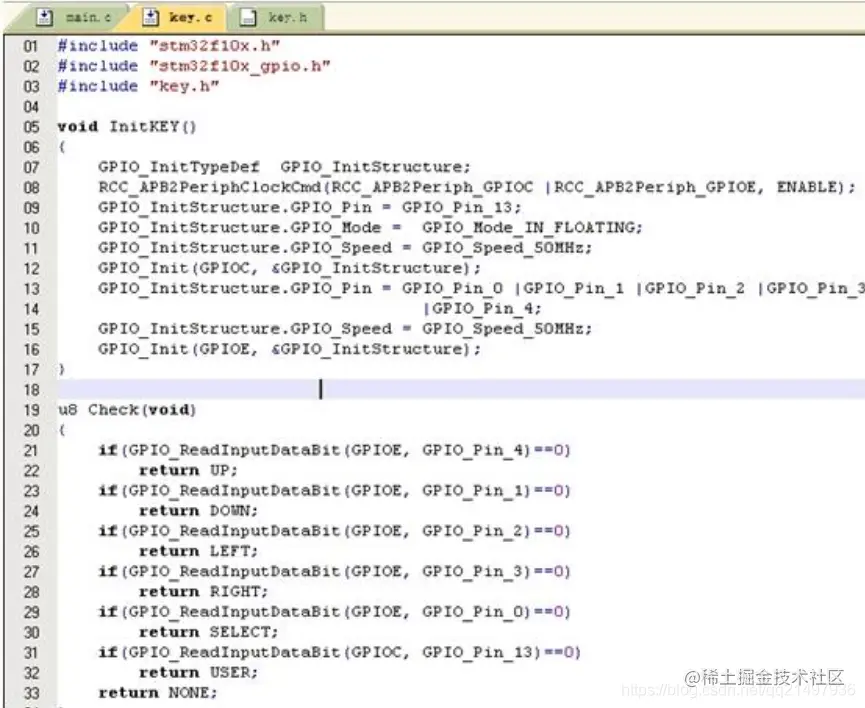Click 'GPIO_Pin_0 |GPIO_Pin_1' line 13
The image size is (865, 708).
point(512,288)
